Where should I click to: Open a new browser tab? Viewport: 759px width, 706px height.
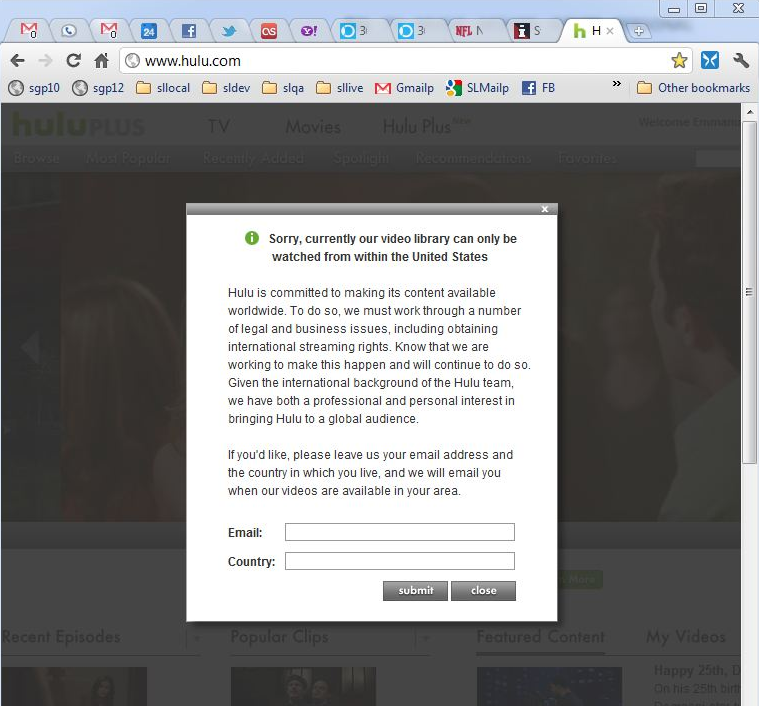tap(638, 31)
